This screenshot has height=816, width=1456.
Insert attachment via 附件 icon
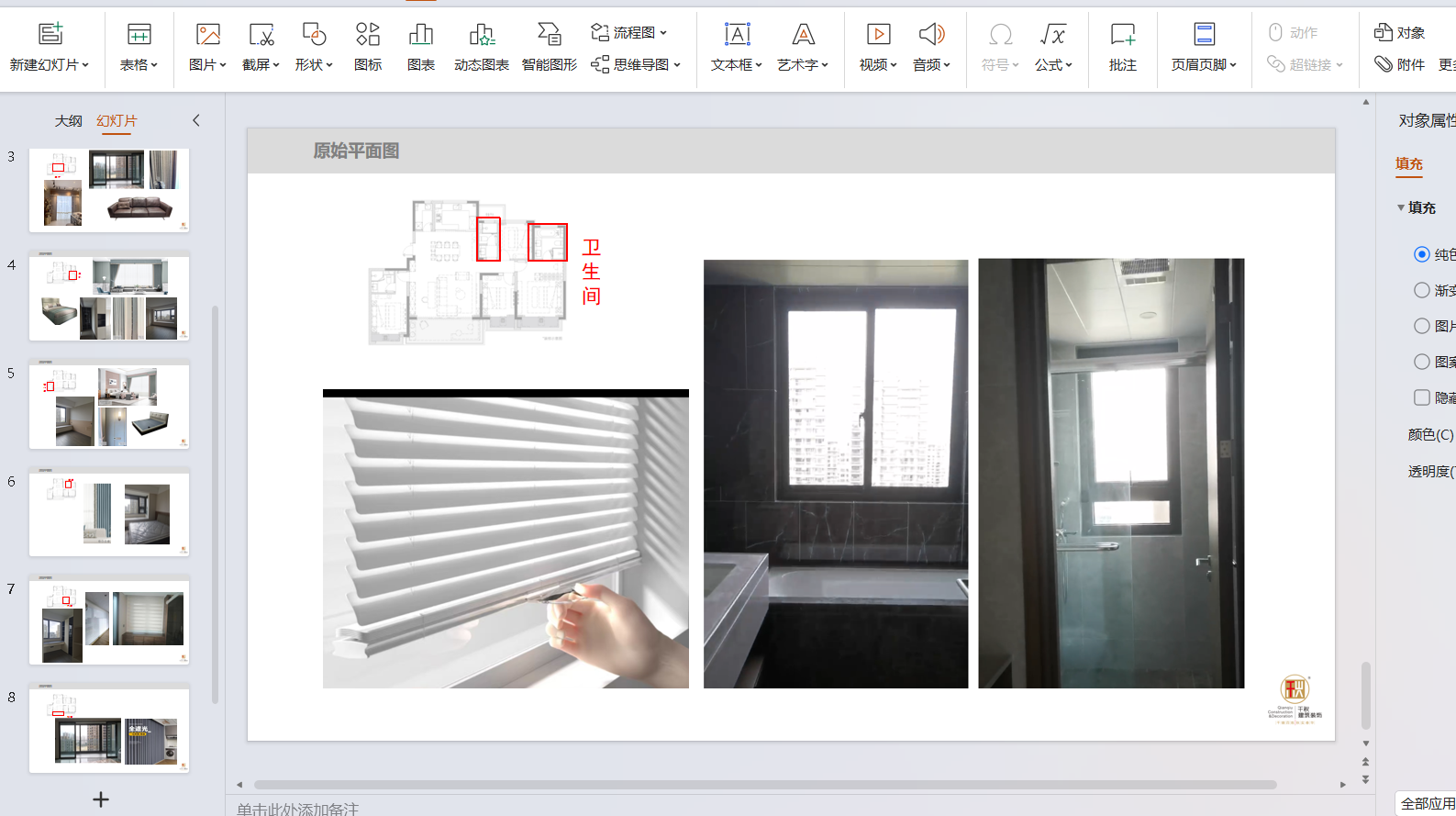click(x=1399, y=64)
